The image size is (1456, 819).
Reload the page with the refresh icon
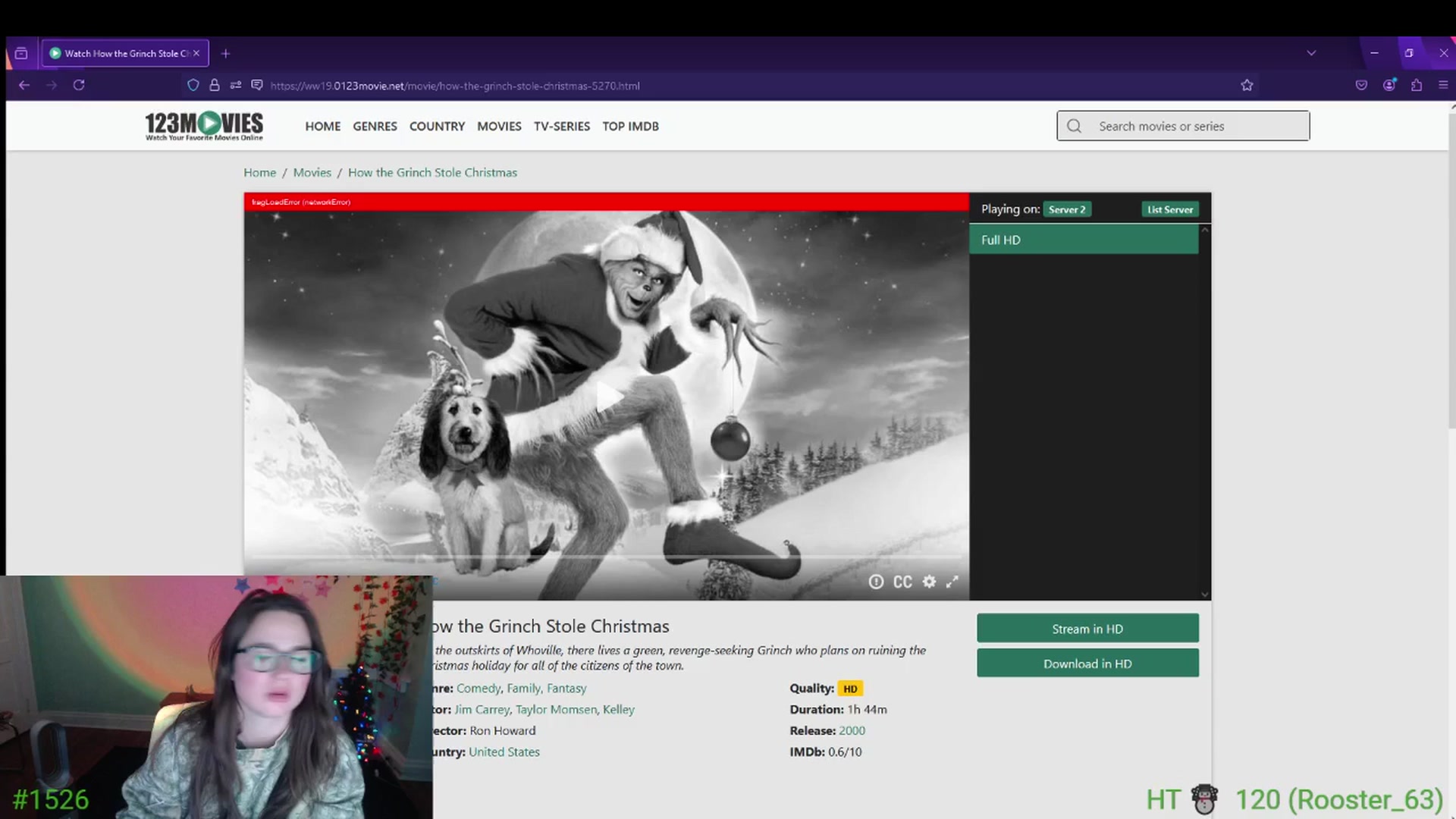pos(79,85)
